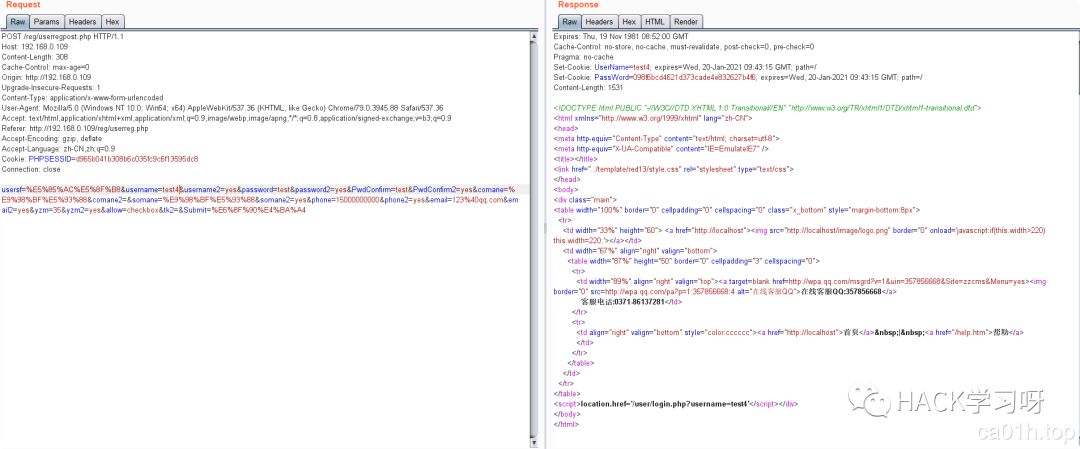Click the Accept-Encoding: gzip, deflate header
The image size is (1080, 449).
click(52, 138)
